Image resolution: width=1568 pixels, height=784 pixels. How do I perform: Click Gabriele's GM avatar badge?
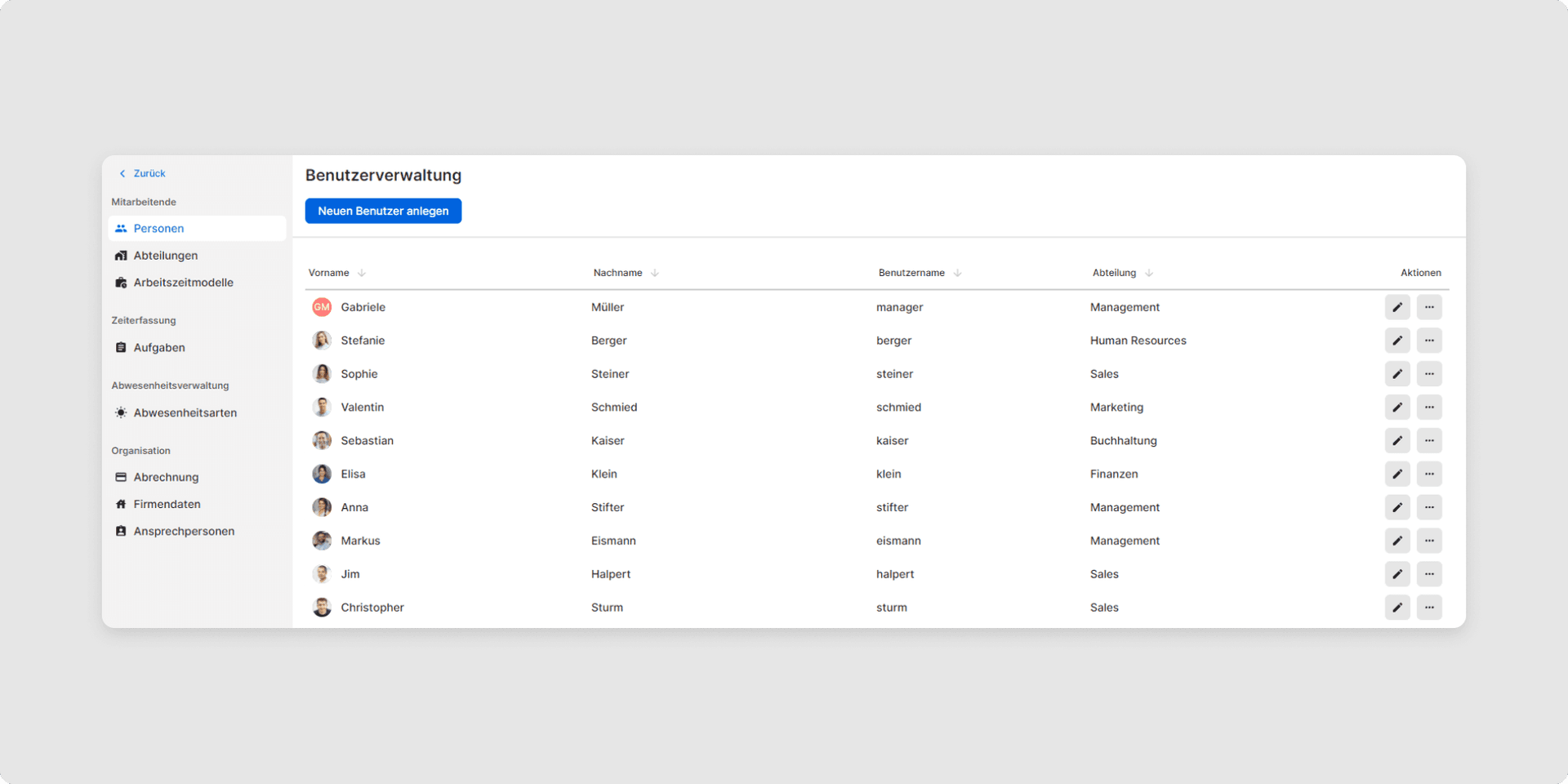coord(322,307)
